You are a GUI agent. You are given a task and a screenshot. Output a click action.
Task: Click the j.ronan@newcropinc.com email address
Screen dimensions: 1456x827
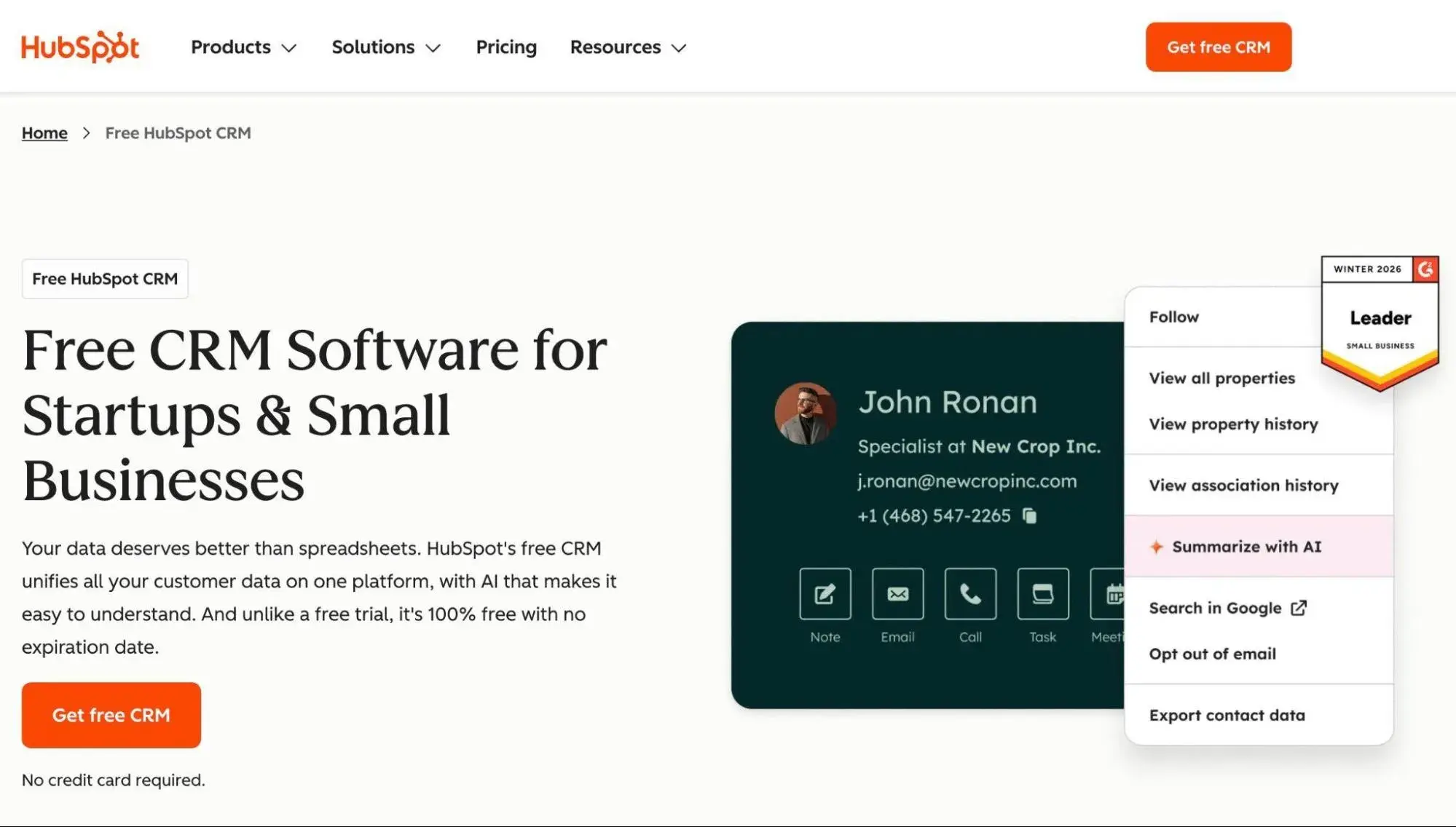967,481
